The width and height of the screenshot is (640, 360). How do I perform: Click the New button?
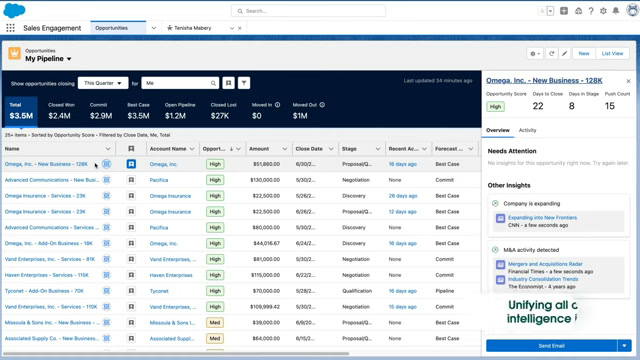click(x=584, y=53)
